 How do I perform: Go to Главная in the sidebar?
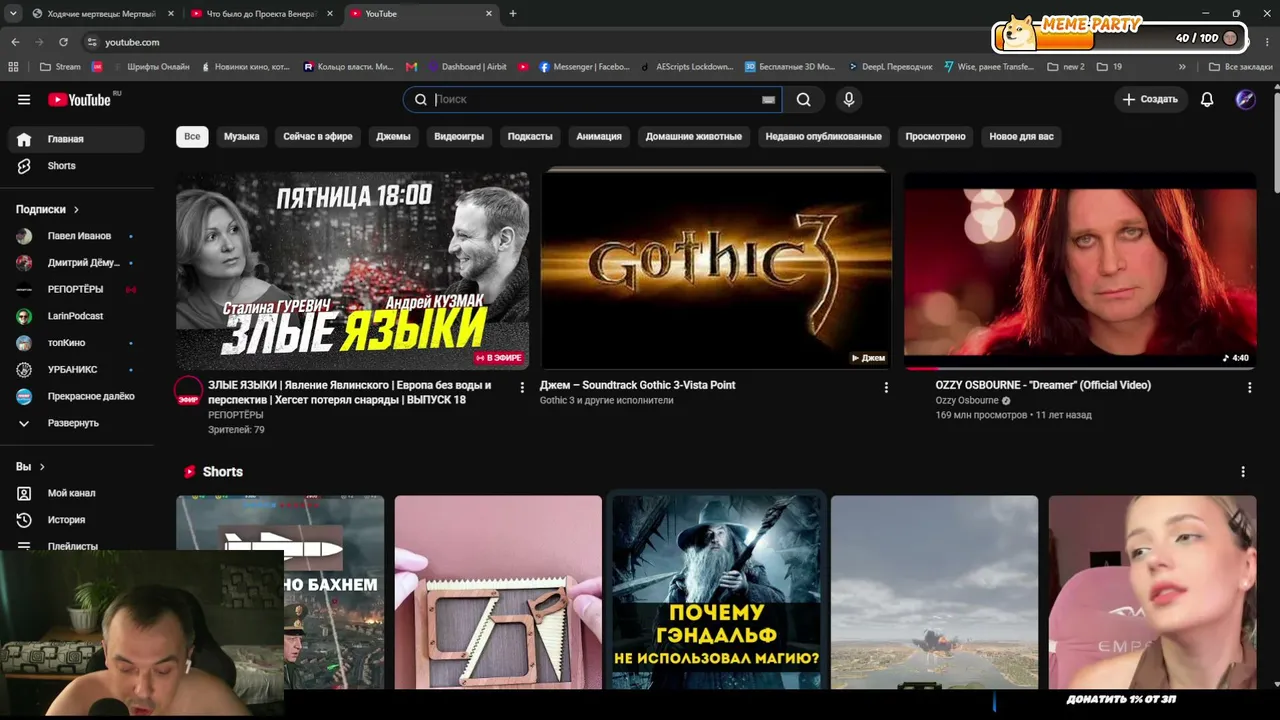click(77, 139)
